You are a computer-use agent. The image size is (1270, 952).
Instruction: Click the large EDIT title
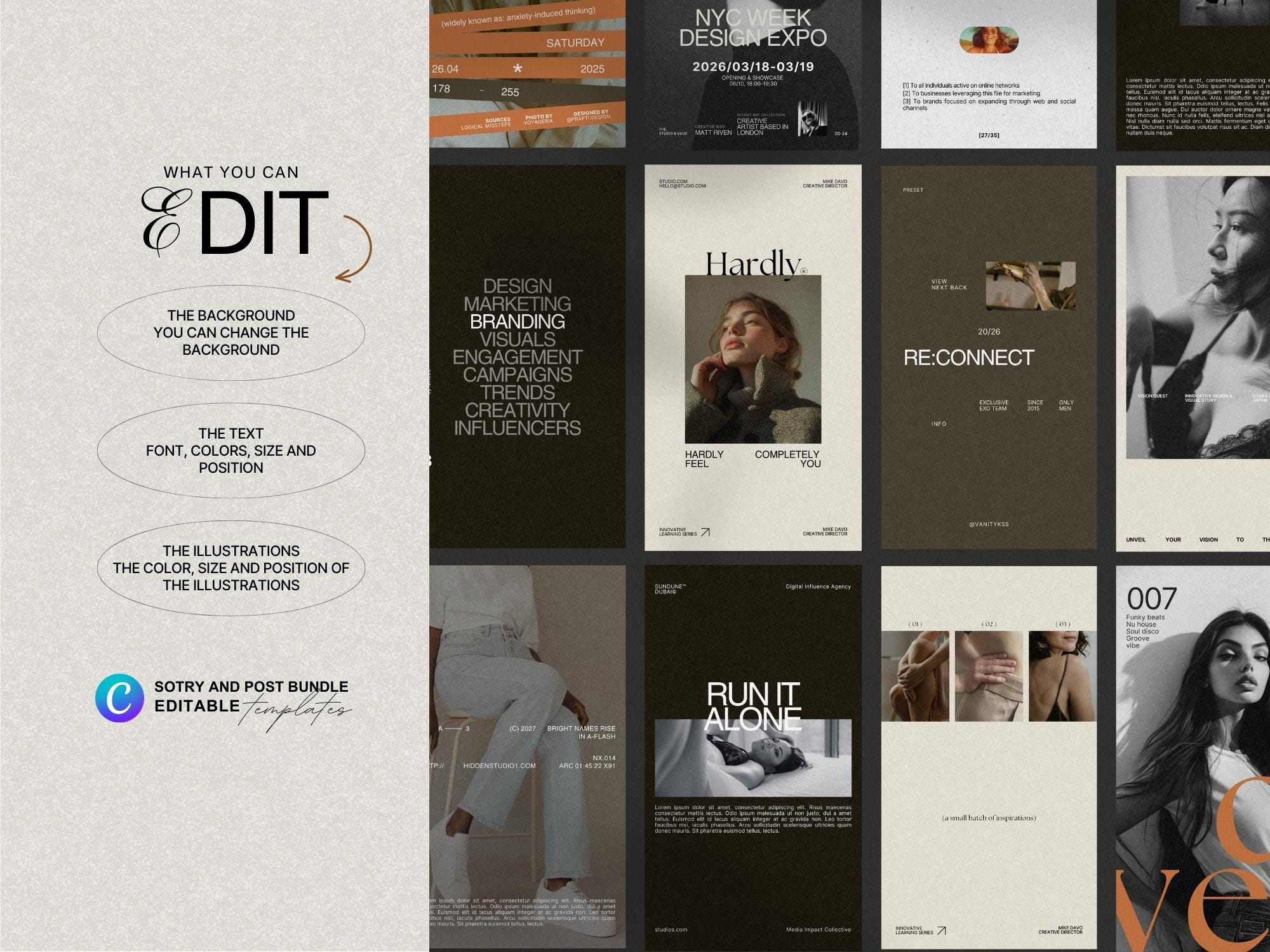(235, 222)
